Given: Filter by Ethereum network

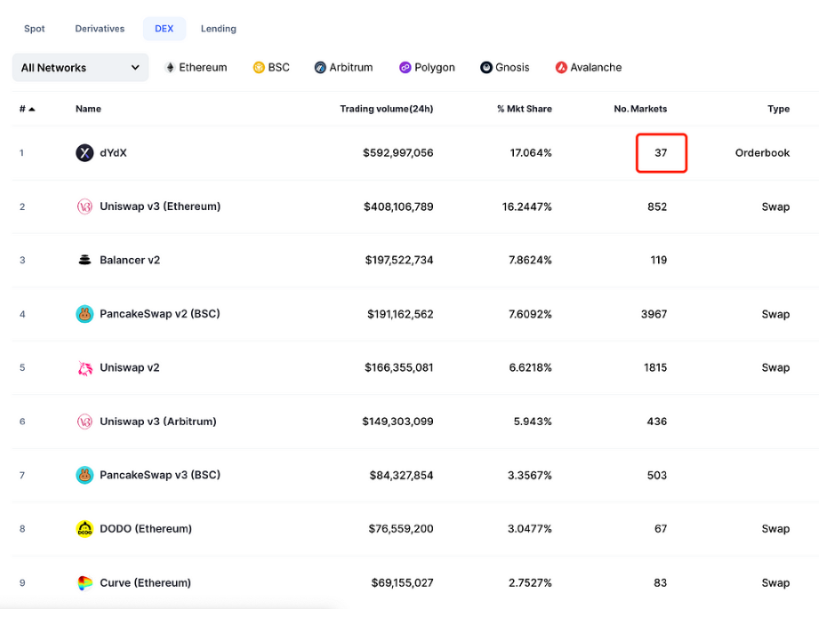Looking at the screenshot, I should tap(196, 68).
